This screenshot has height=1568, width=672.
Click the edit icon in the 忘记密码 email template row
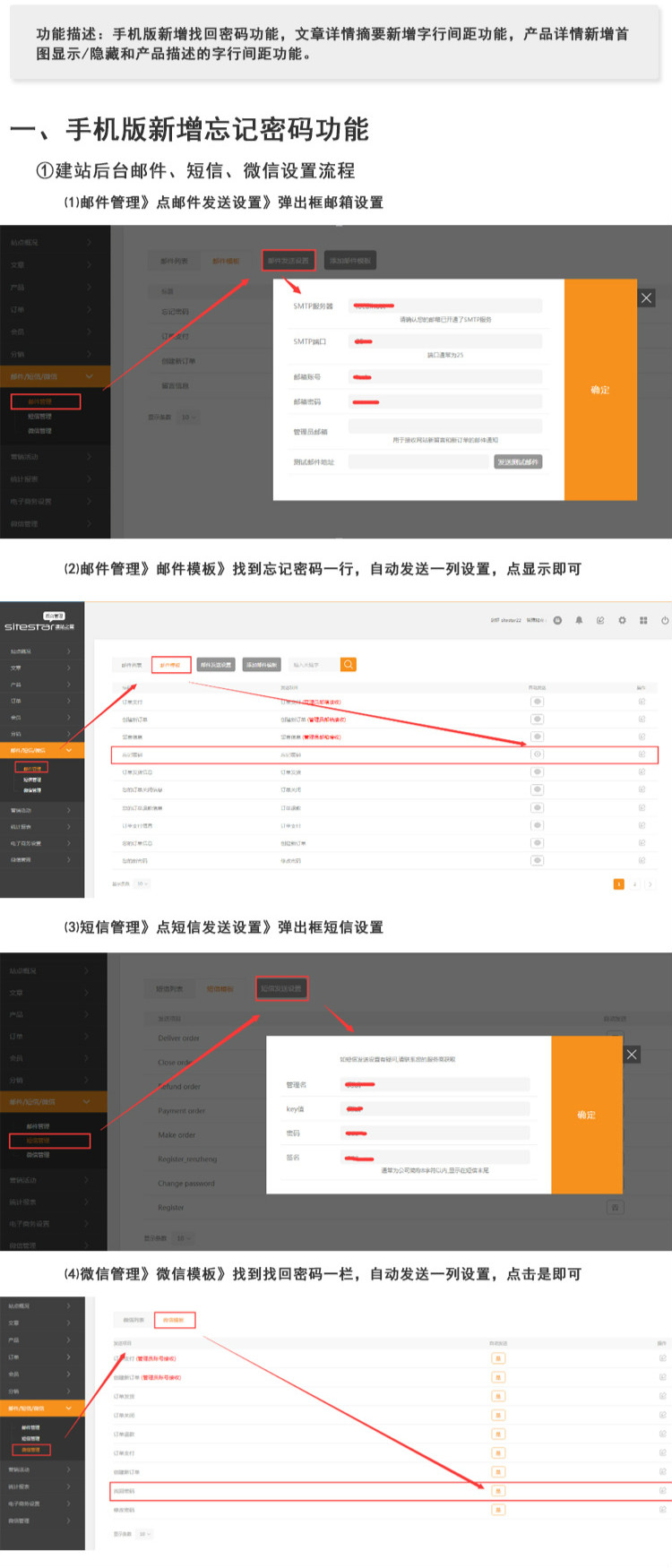point(642,754)
